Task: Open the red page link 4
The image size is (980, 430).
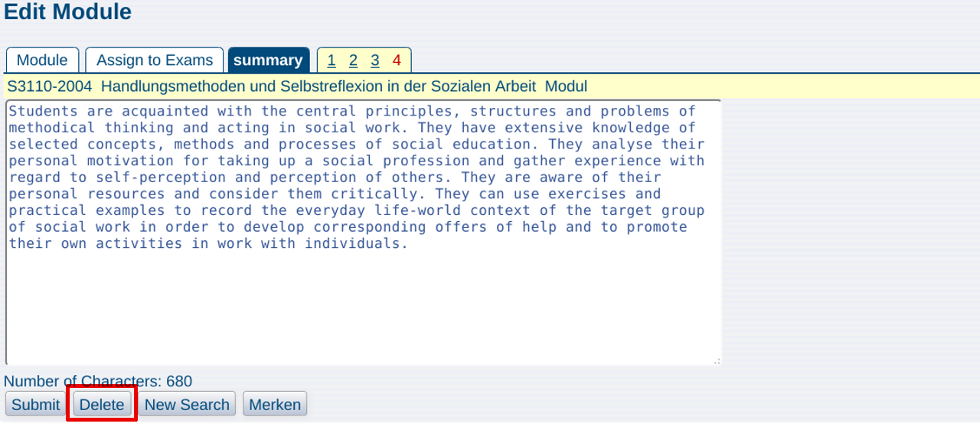Action: (397, 61)
